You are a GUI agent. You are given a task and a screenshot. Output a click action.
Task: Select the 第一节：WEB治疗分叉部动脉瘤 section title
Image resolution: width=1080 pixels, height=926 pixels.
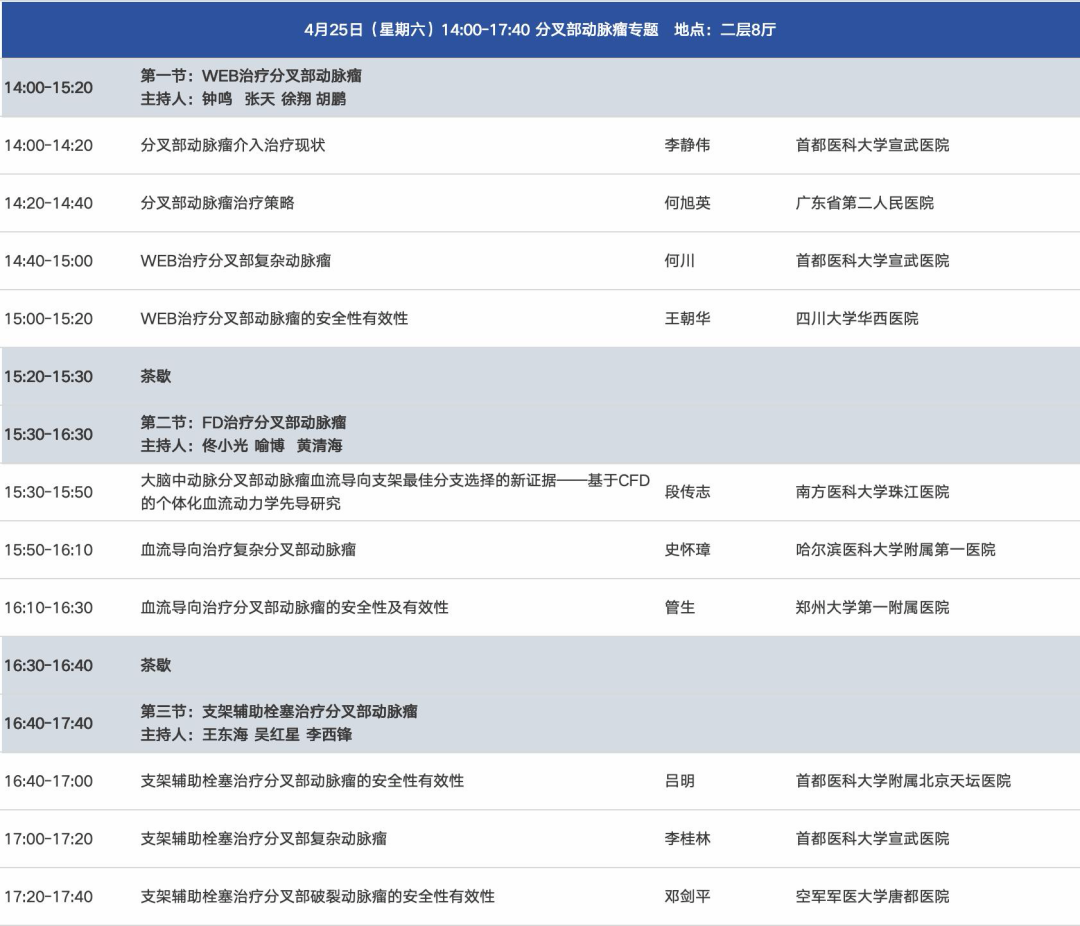point(251,76)
